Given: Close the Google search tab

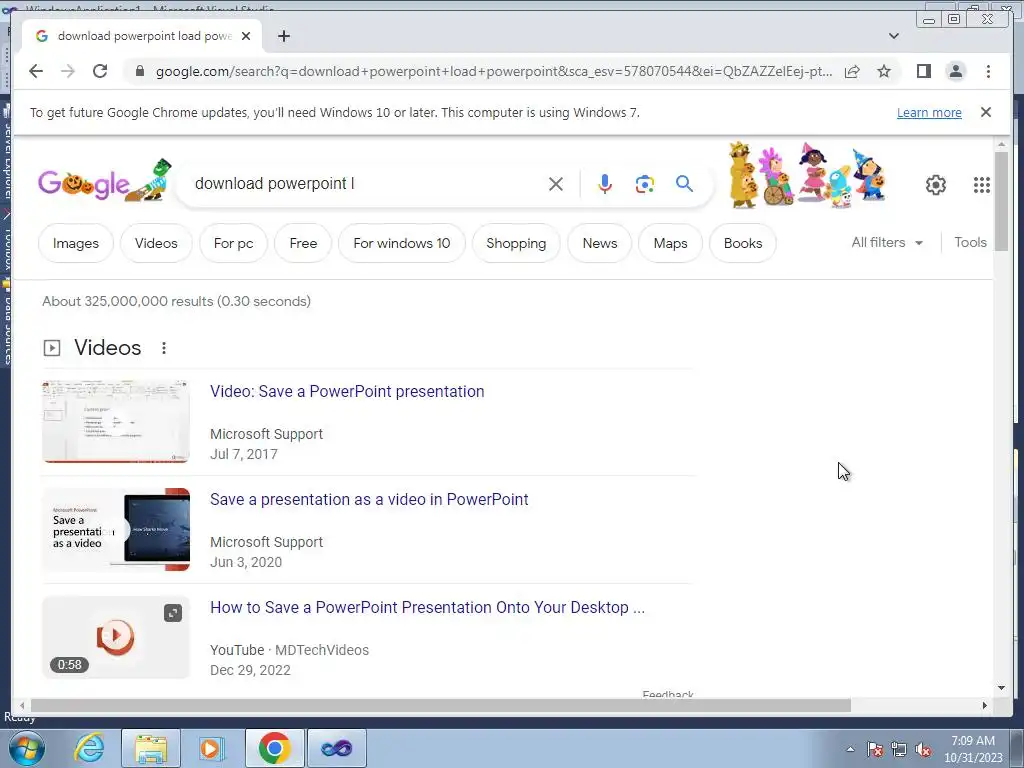Looking at the screenshot, I should (246, 36).
